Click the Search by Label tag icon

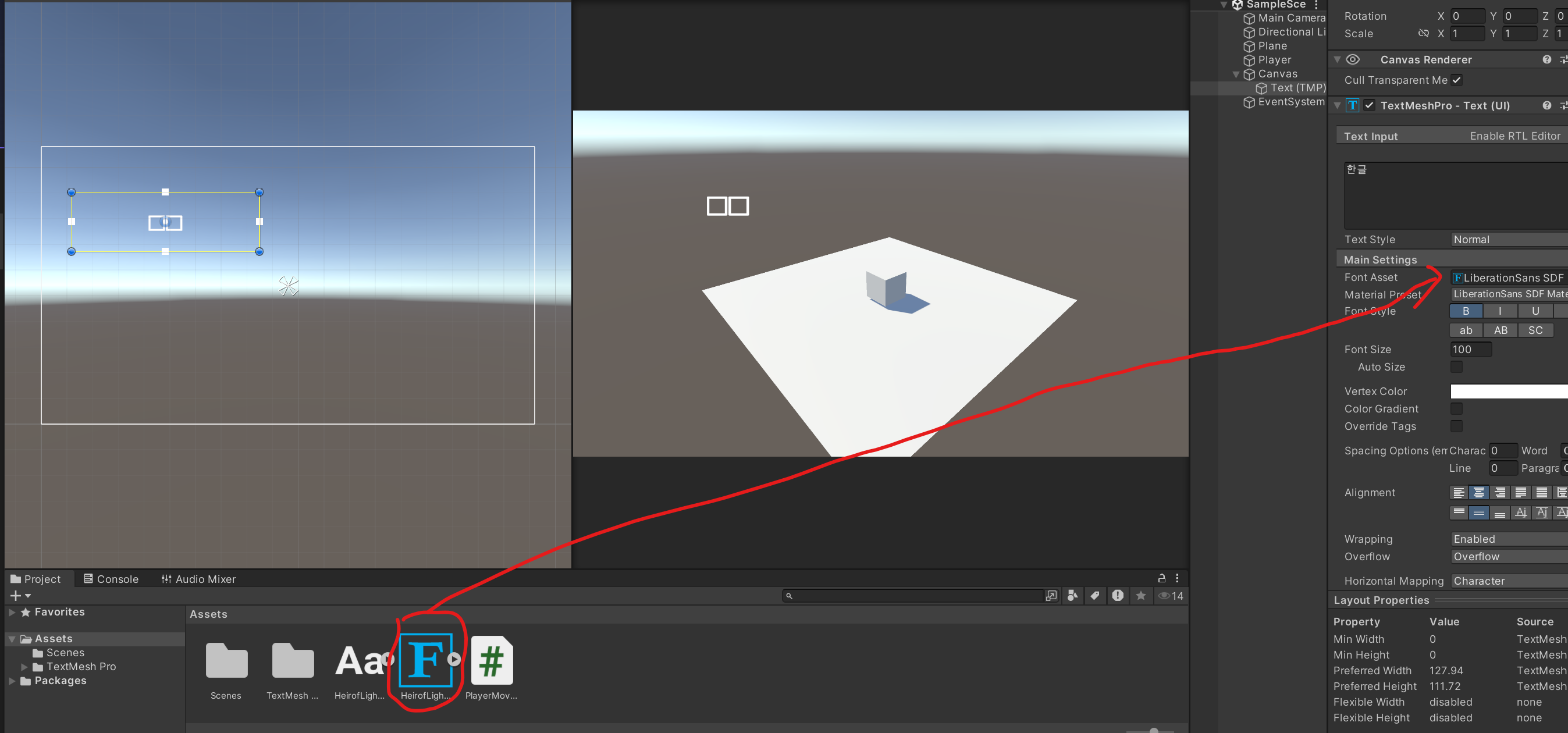click(1095, 595)
